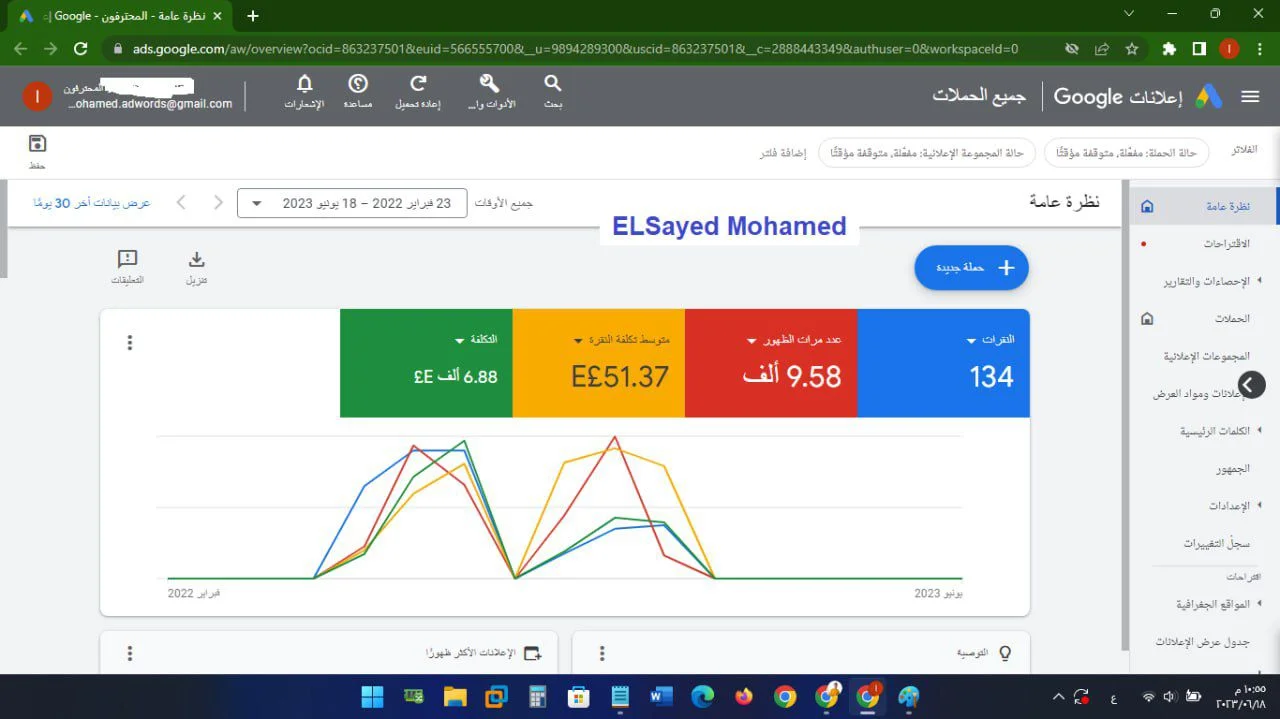Select the yellow average CPC tile
Viewport: 1280px width, 719px height.
pos(598,362)
